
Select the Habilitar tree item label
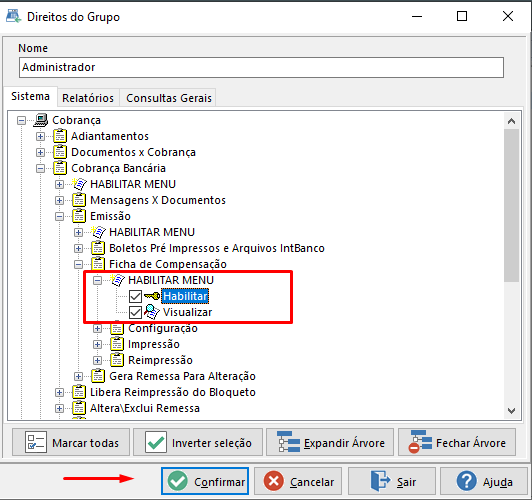coord(185,296)
